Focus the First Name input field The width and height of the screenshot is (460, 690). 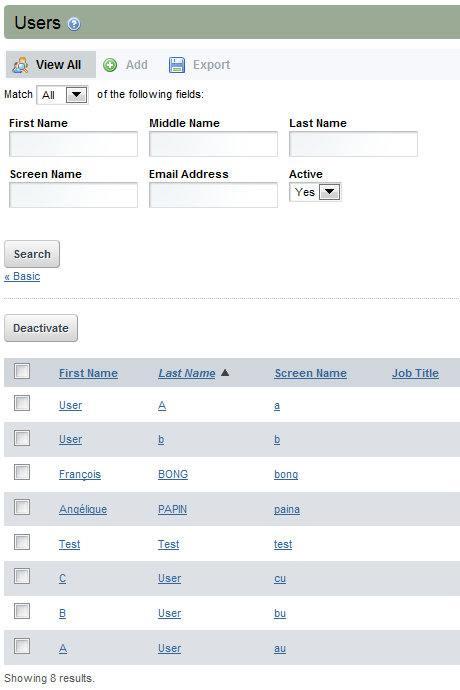click(x=74, y=144)
